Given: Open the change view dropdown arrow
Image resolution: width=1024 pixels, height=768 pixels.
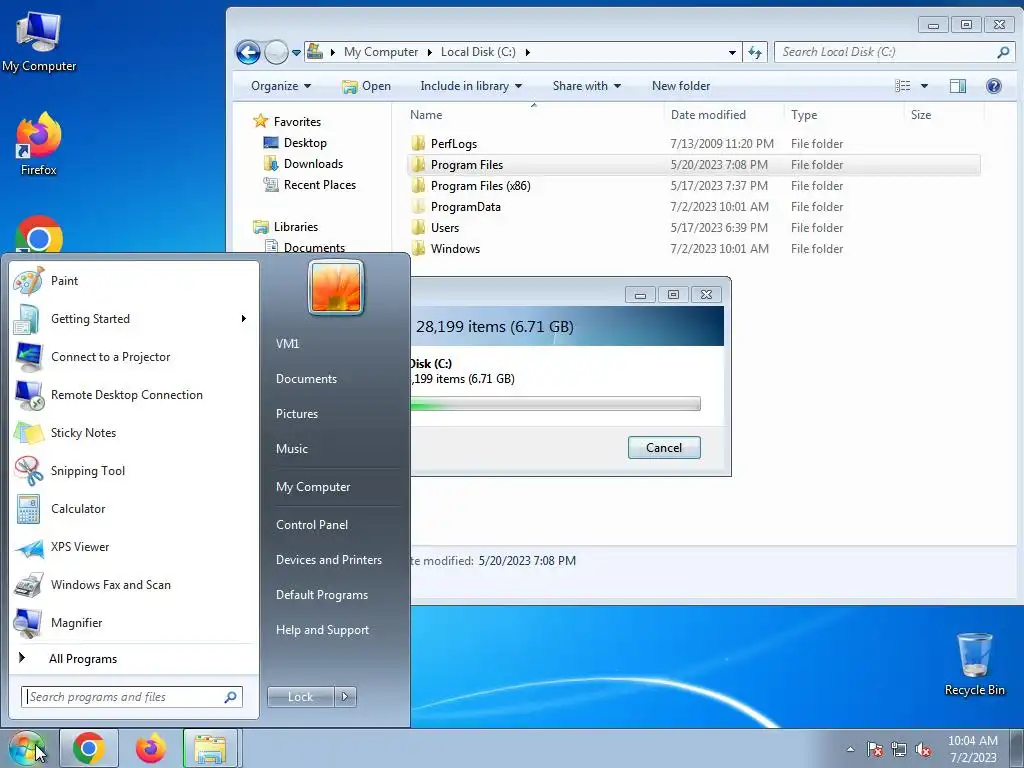Looking at the screenshot, I should [924, 86].
